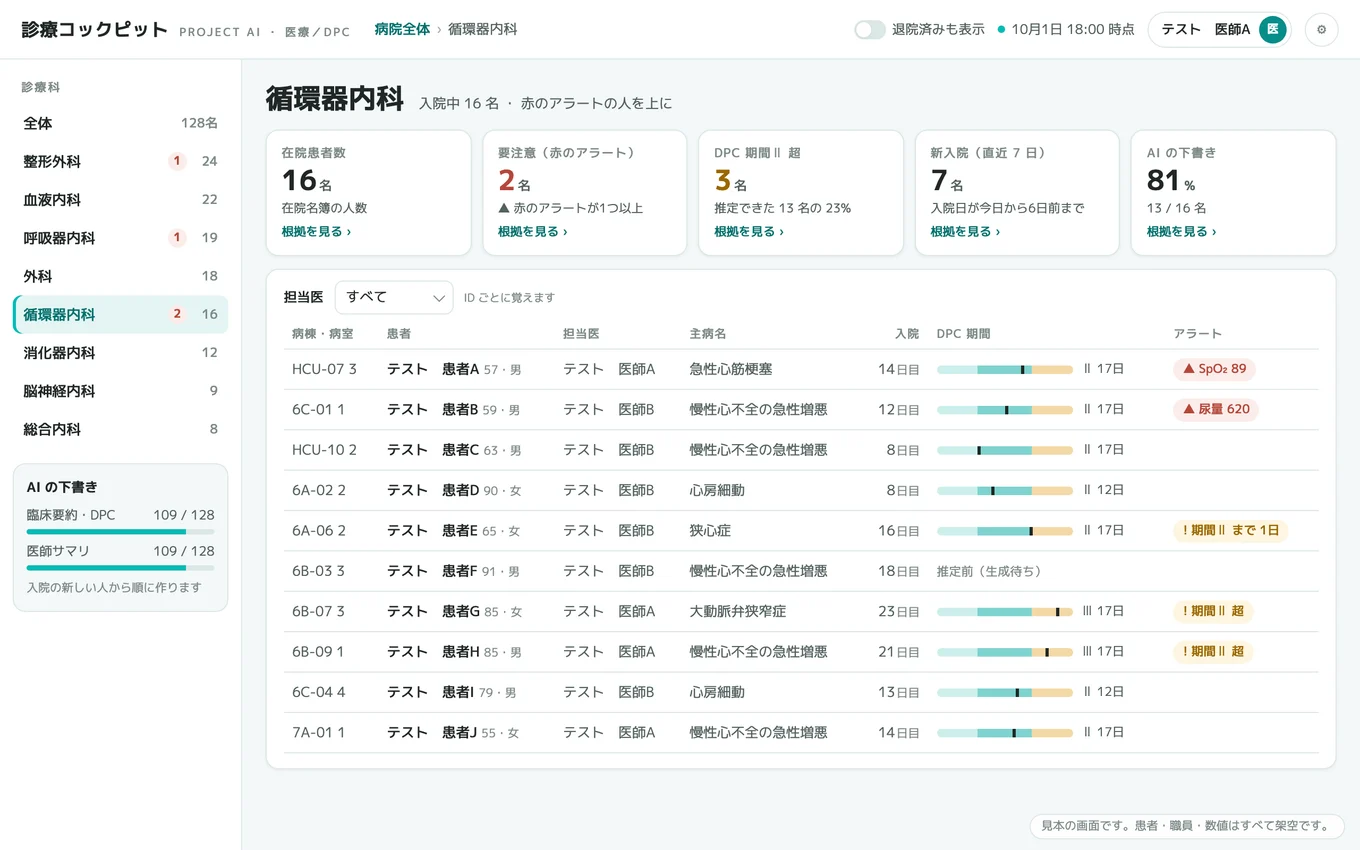Click 期間Ⅱ 超 badge for 患者H
The width and height of the screenshot is (1360, 850).
tap(1213, 651)
